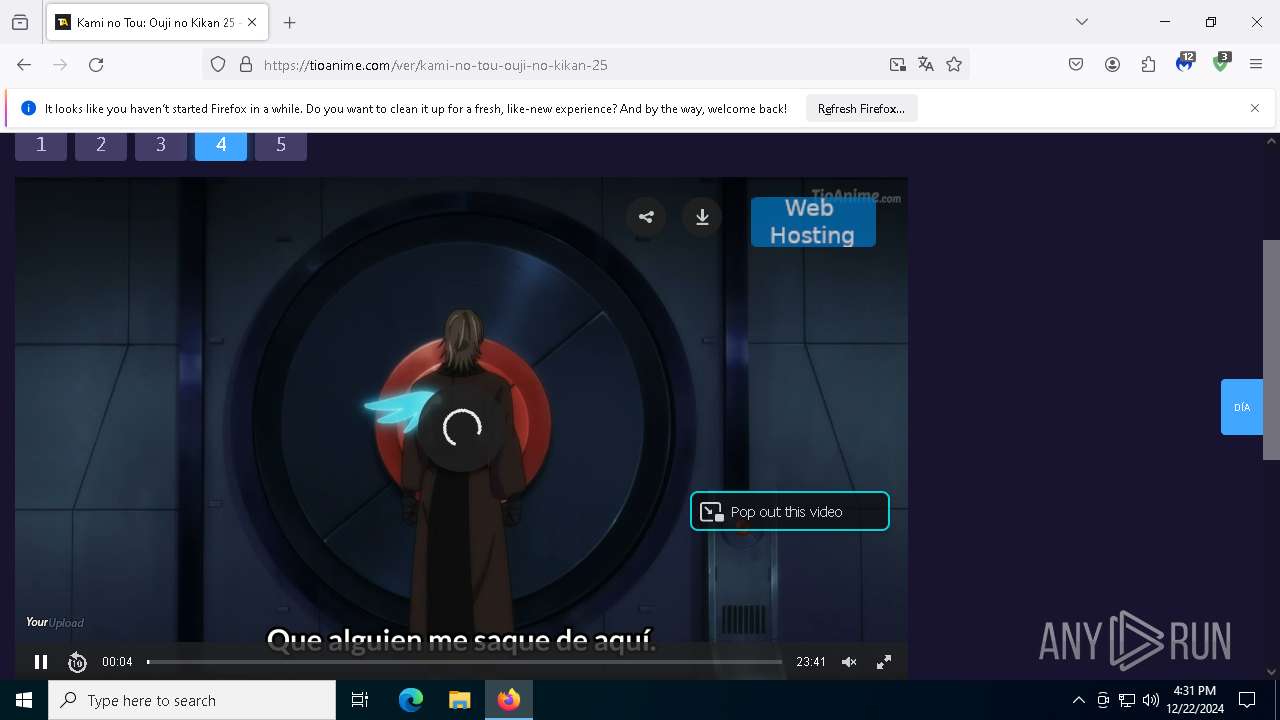Show hidden system tray icons
1280x720 pixels.
pyautogui.click(x=1078, y=700)
